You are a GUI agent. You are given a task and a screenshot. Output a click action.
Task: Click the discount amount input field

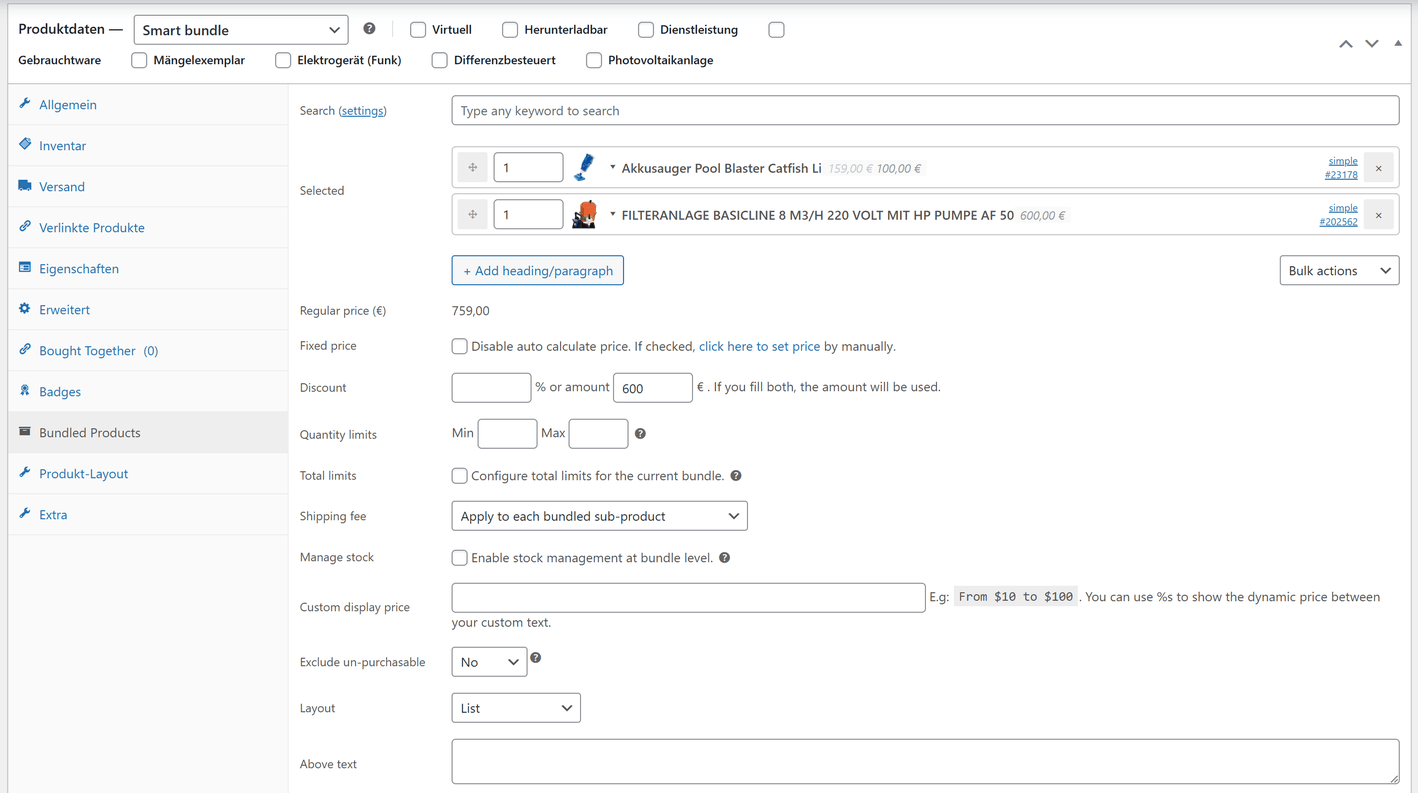(652, 388)
